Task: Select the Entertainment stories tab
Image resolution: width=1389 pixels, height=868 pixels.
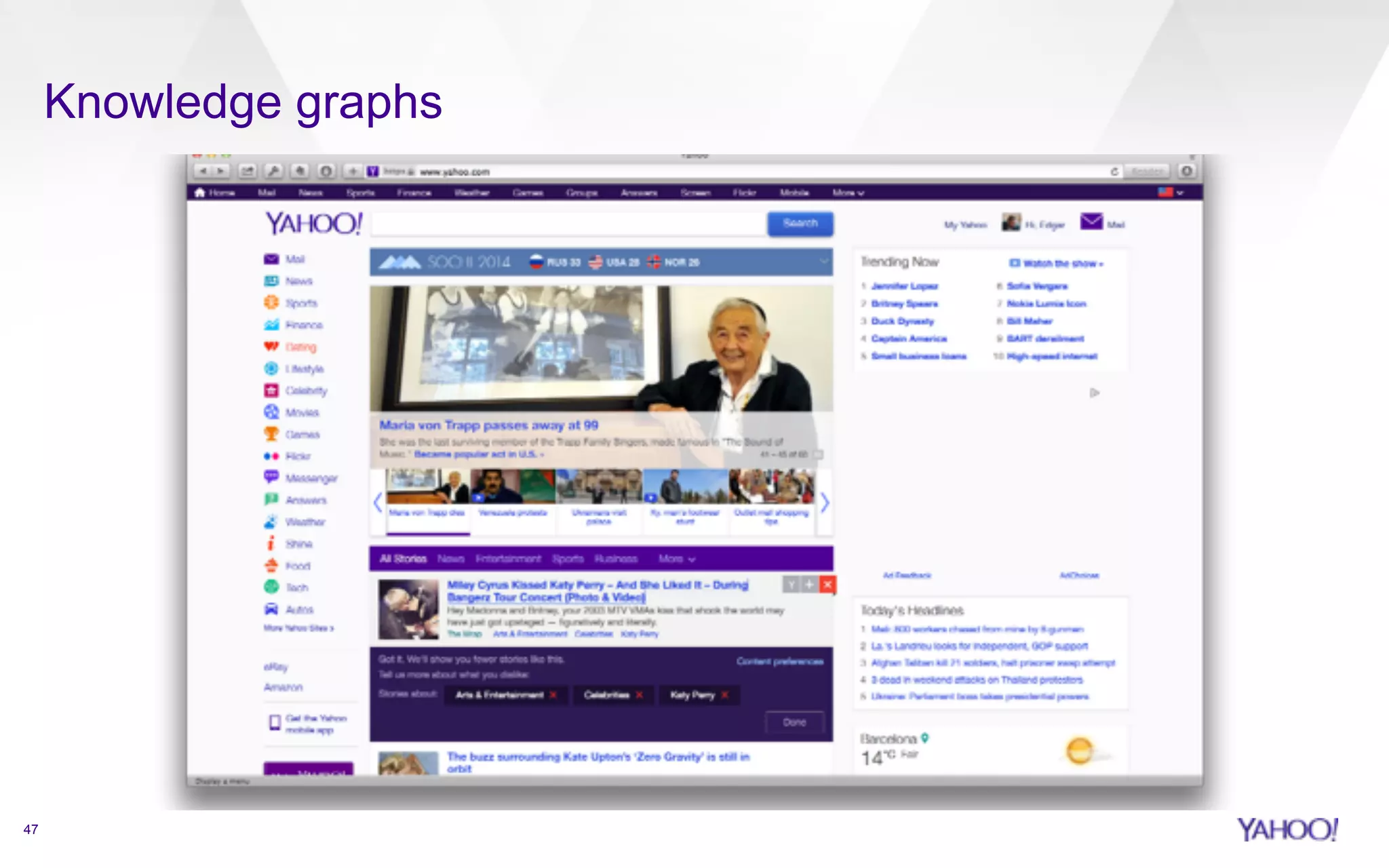Action: pyautogui.click(x=508, y=559)
